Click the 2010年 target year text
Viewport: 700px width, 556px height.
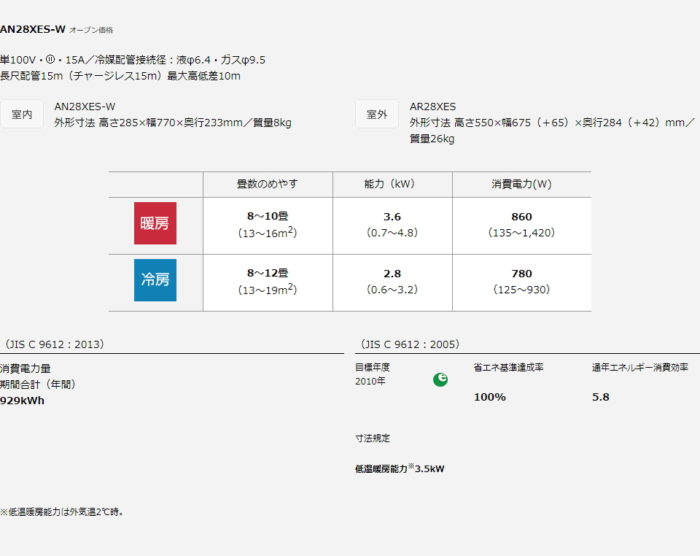tap(370, 381)
